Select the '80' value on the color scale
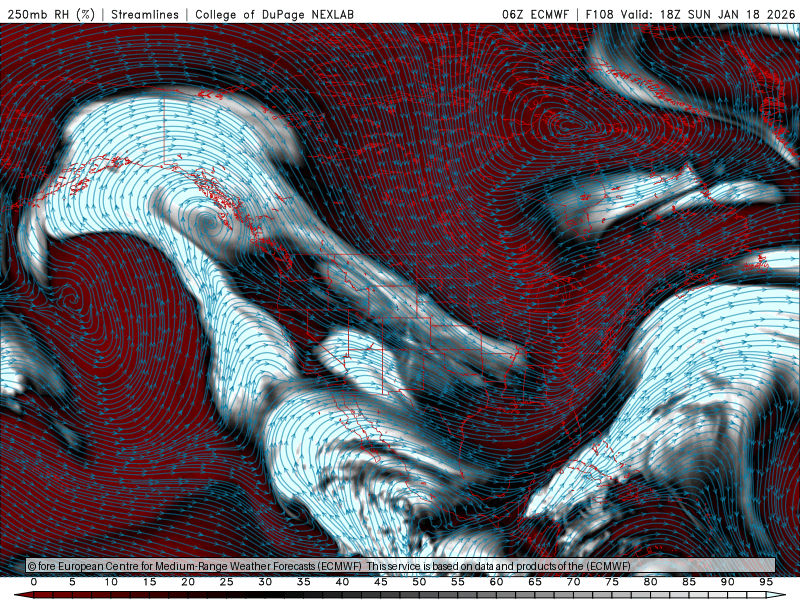The width and height of the screenshot is (800, 600). pos(650,582)
